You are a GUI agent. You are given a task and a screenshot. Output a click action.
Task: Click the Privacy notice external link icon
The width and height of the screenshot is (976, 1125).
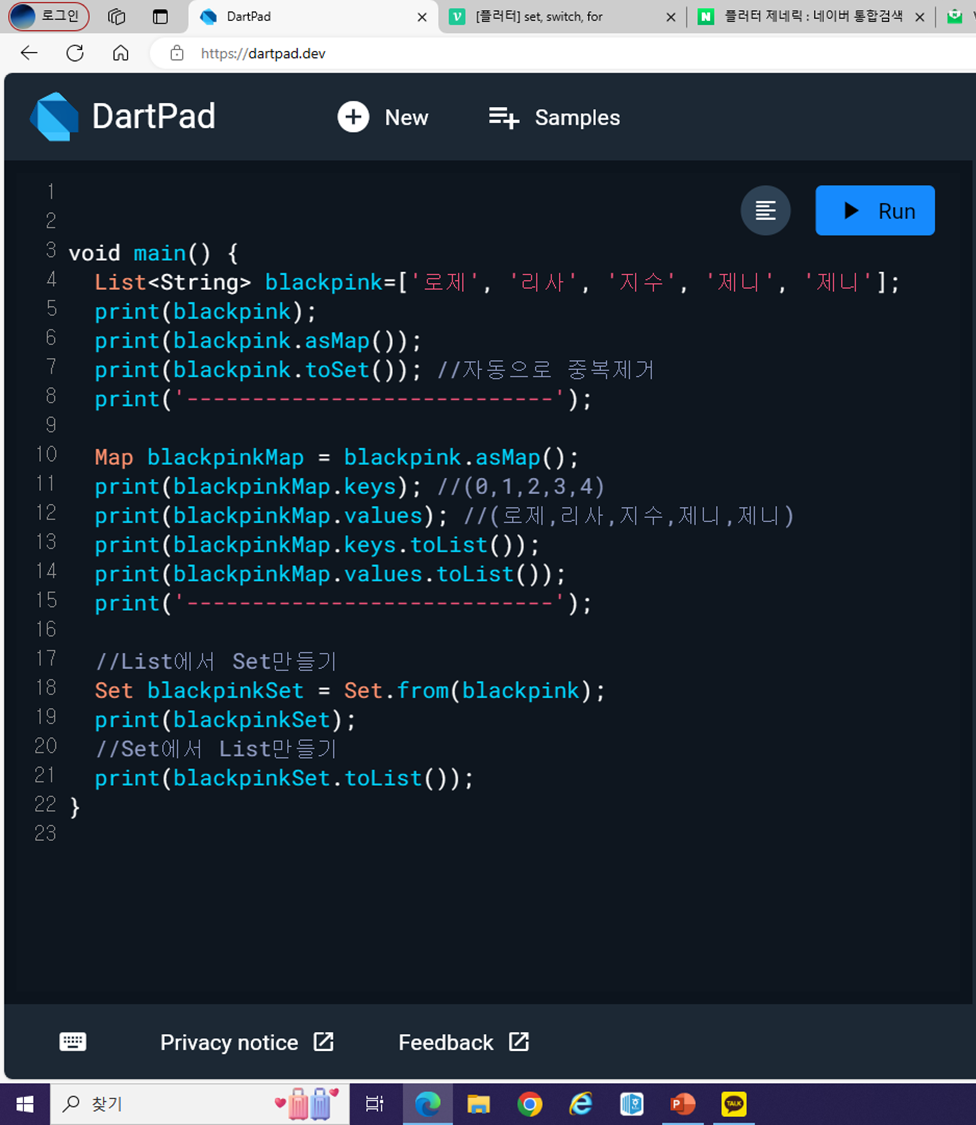[x=324, y=1042]
